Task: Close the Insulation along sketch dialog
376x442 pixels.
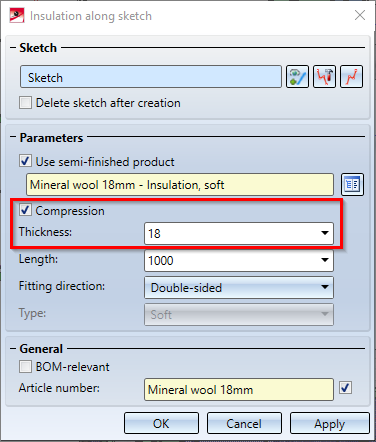Action: [x=360, y=15]
